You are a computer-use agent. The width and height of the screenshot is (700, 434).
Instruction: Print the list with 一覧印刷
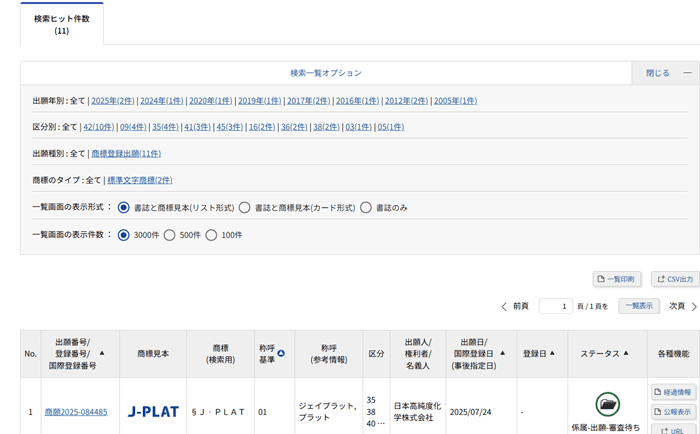[618, 279]
